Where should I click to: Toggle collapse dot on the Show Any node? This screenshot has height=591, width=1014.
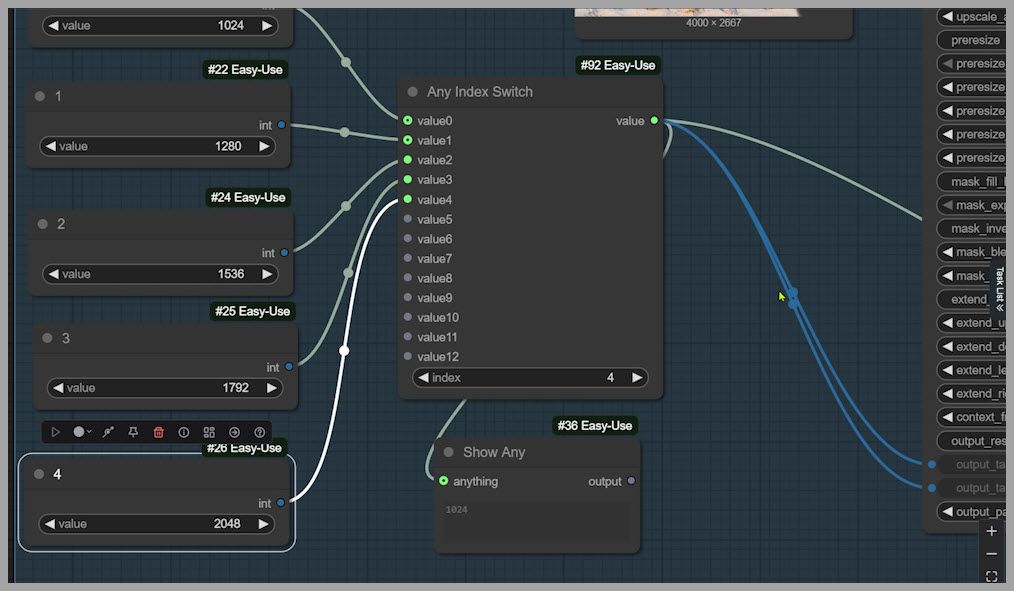(x=448, y=453)
